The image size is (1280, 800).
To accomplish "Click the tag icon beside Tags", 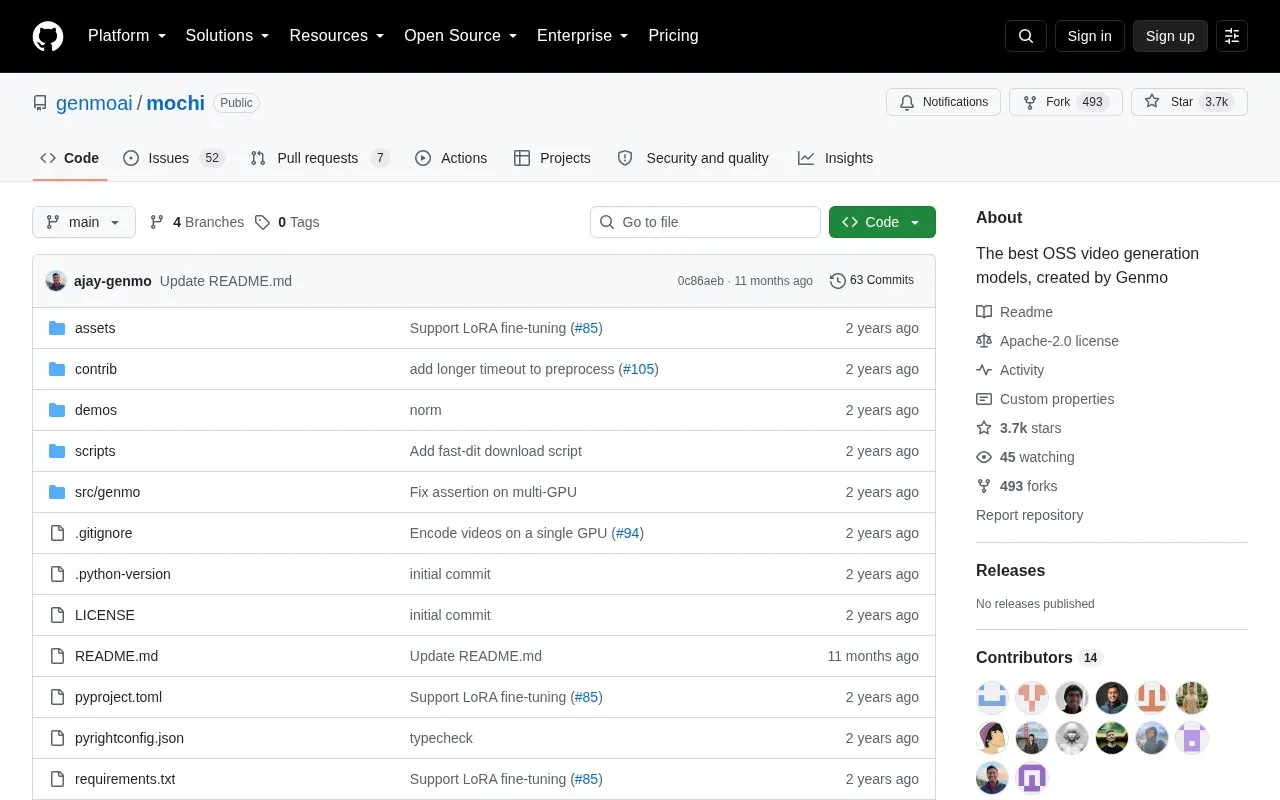I will click(x=262, y=222).
